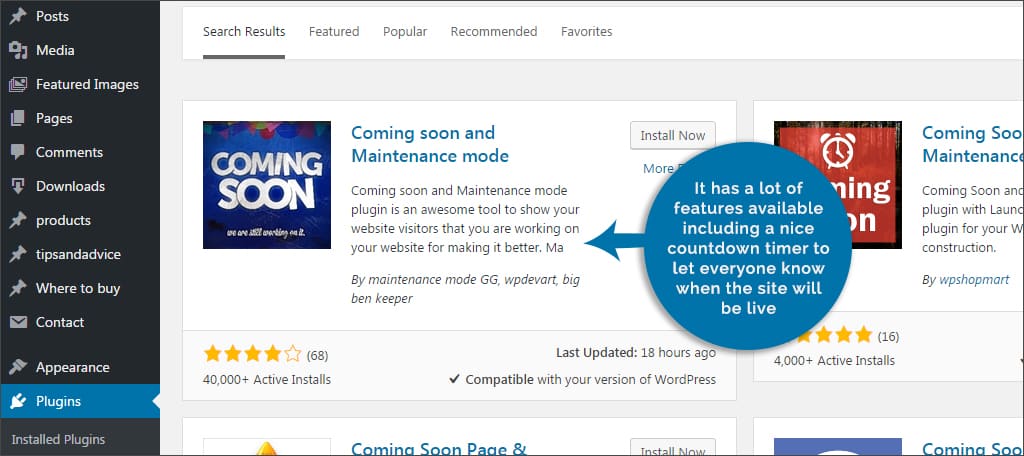The height and width of the screenshot is (456, 1024).
Task: Click the Appearance paintbrush icon
Action: point(18,367)
